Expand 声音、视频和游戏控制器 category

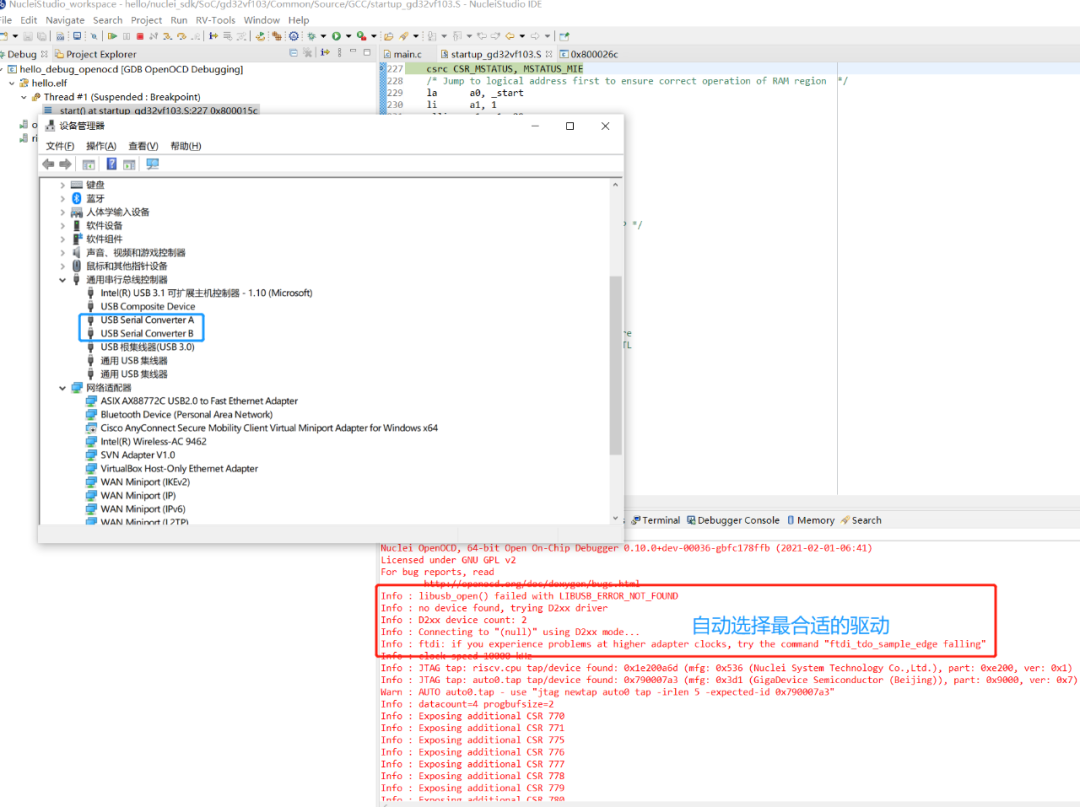[62, 253]
